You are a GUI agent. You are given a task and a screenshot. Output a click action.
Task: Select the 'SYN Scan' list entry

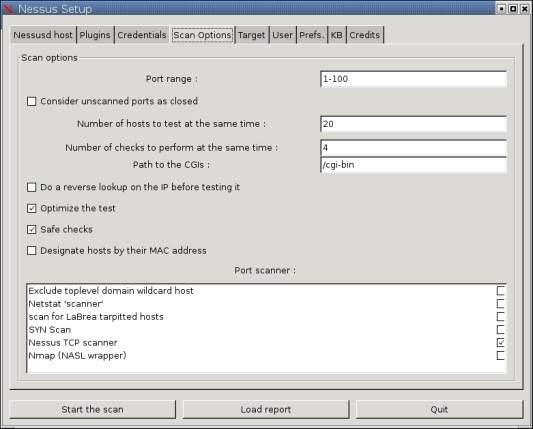[x=50, y=329]
